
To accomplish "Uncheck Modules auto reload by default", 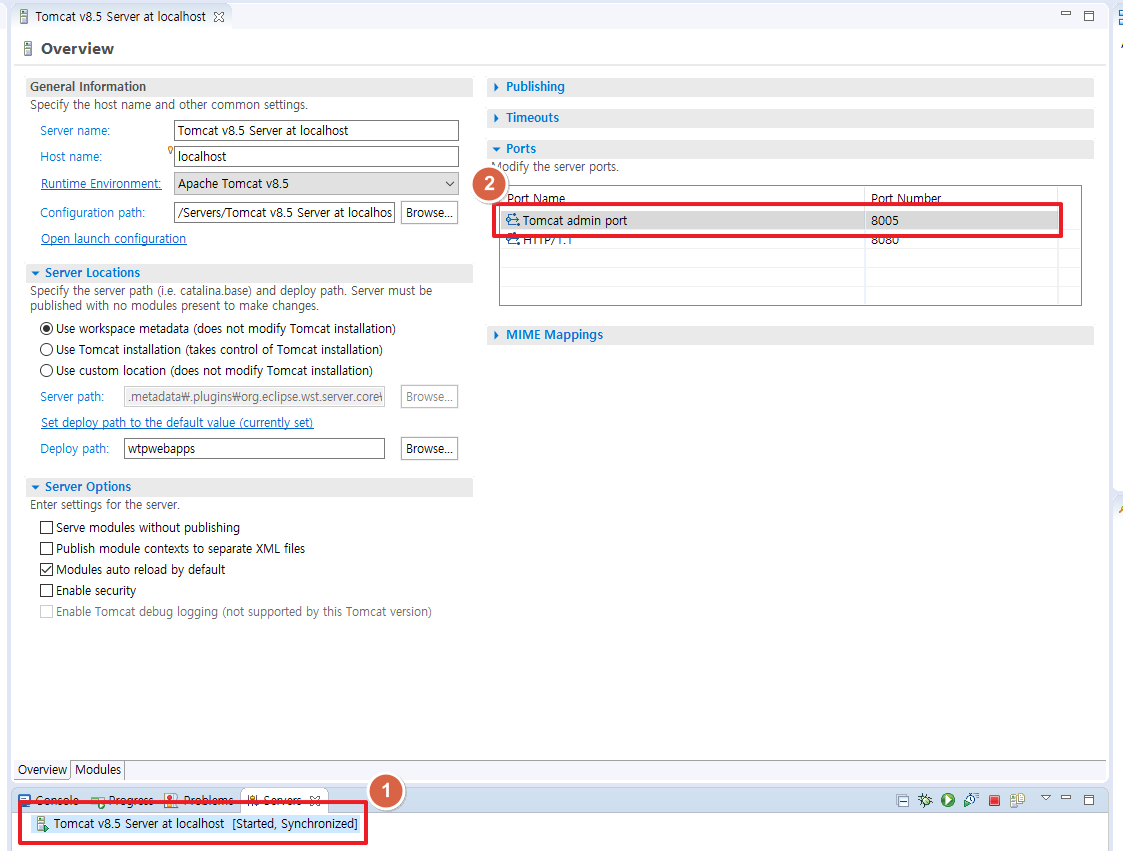I will (47, 569).
